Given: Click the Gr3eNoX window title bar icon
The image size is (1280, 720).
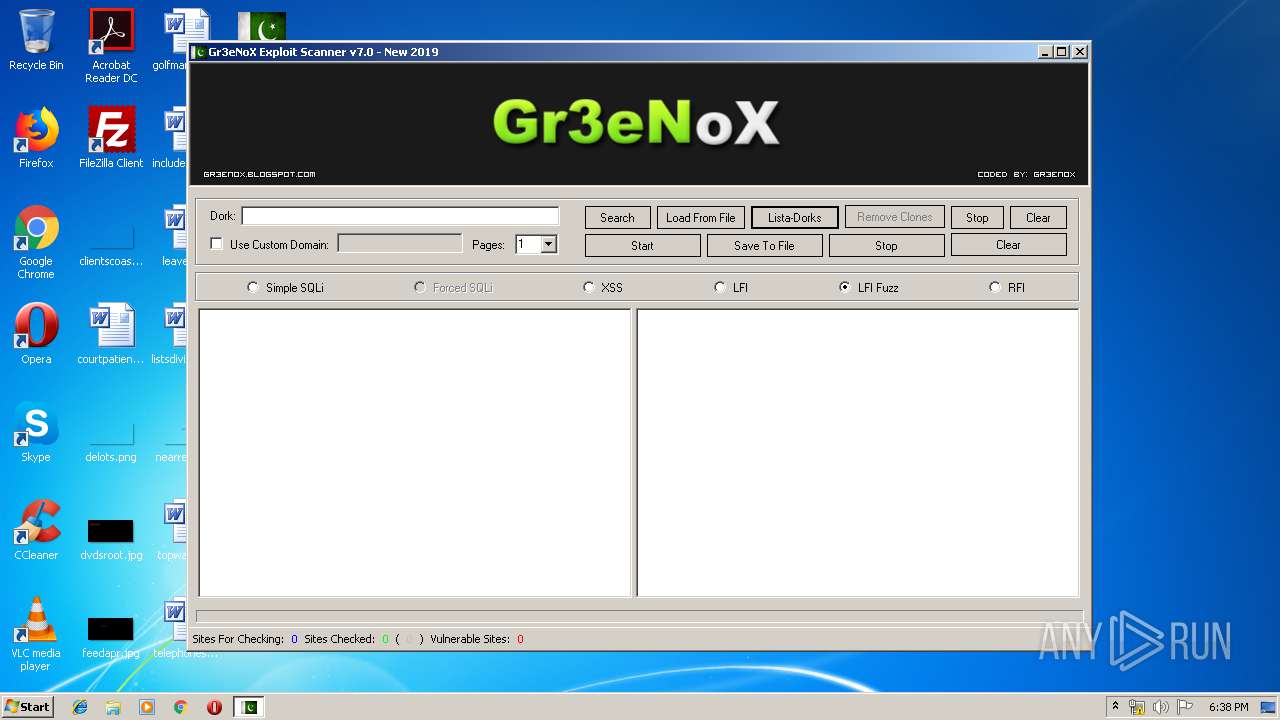Looking at the screenshot, I should (200, 52).
